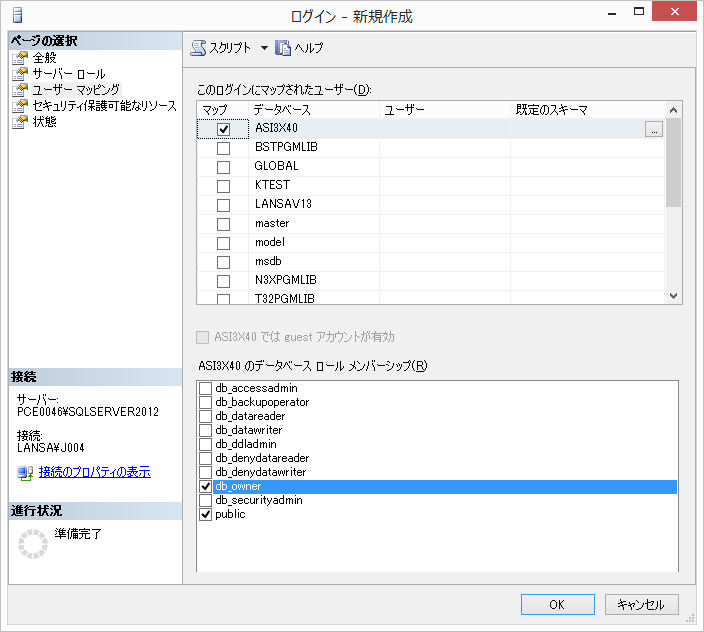Select the 全般 page icon
This screenshot has height=632, width=704.
tap(19, 58)
